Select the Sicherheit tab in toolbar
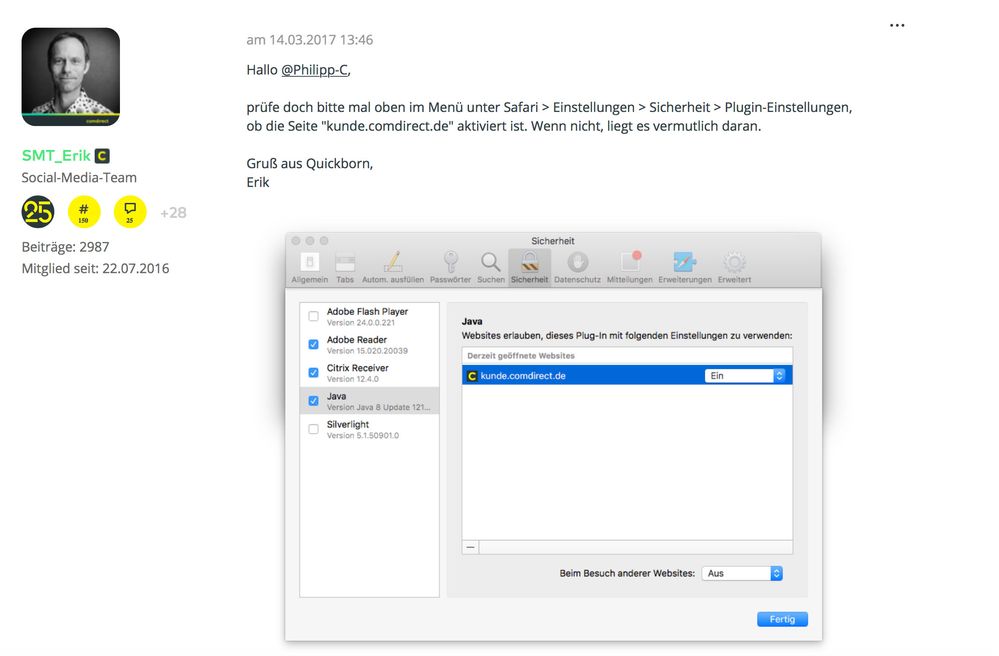Image resolution: width=999 pixels, height=656 pixels. [x=529, y=263]
